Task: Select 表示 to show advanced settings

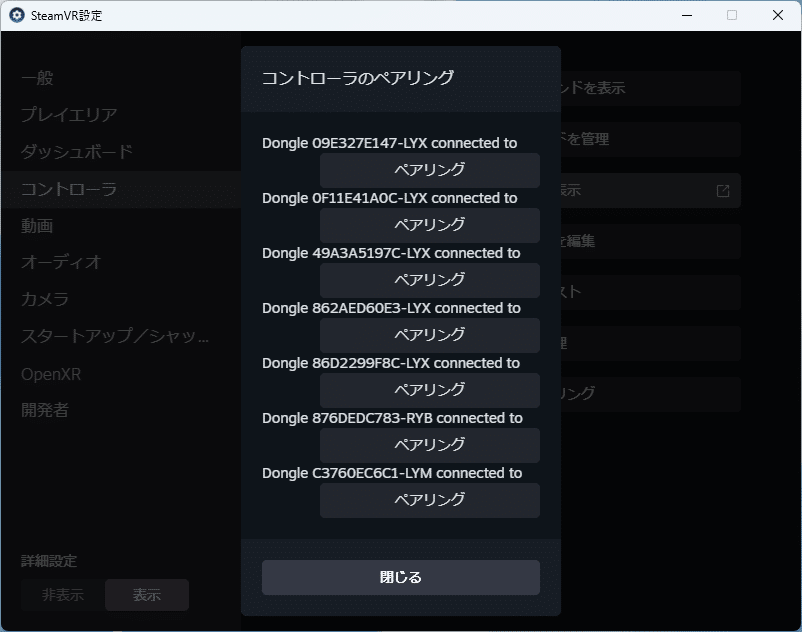Action: pyautogui.click(x=146, y=595)
